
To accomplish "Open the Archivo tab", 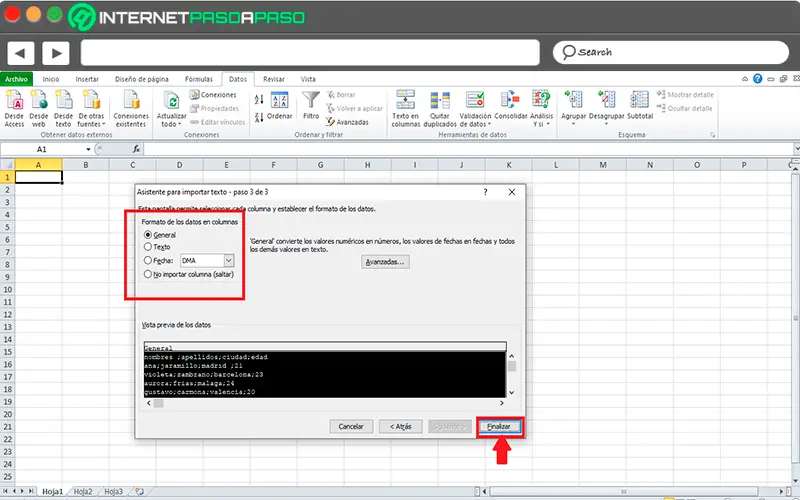I will tap(16, 79).
